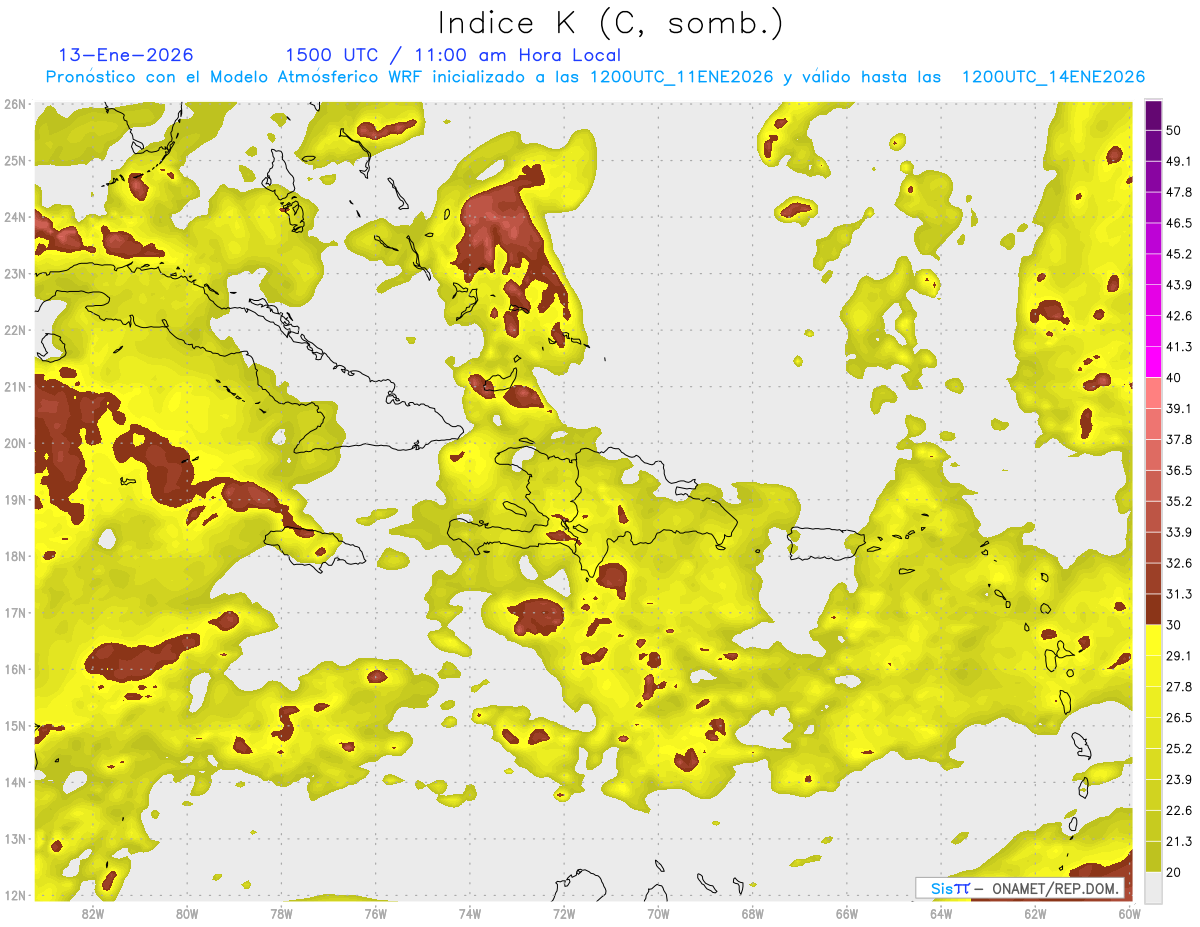Click the "22.6" color scale label

click(x=1179, y=811)
